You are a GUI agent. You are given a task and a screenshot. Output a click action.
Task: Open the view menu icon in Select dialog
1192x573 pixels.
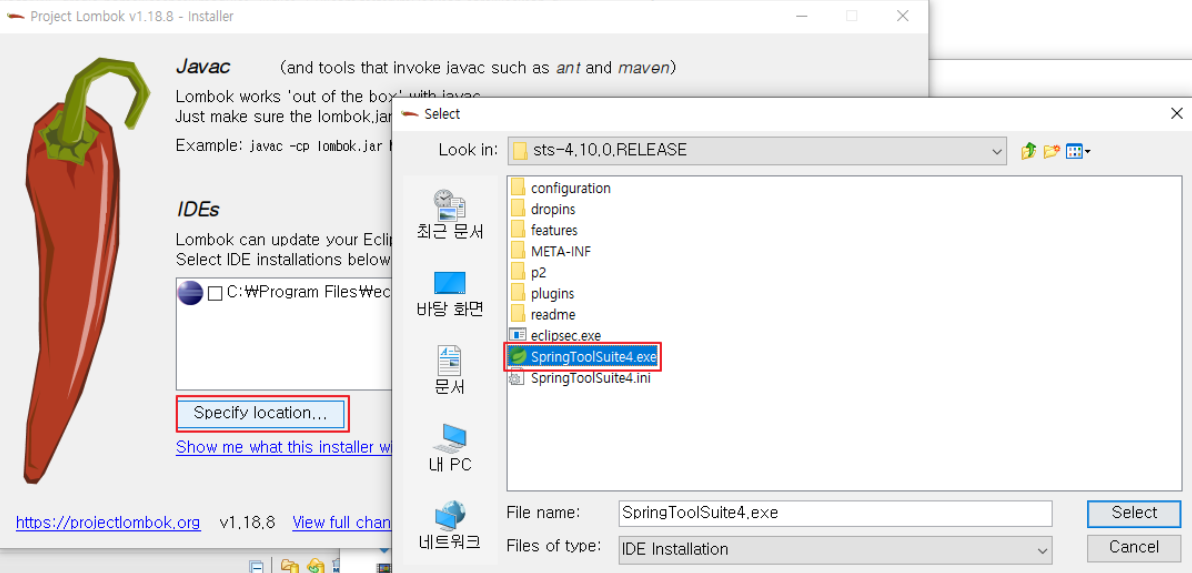(x=1078, y=150)
